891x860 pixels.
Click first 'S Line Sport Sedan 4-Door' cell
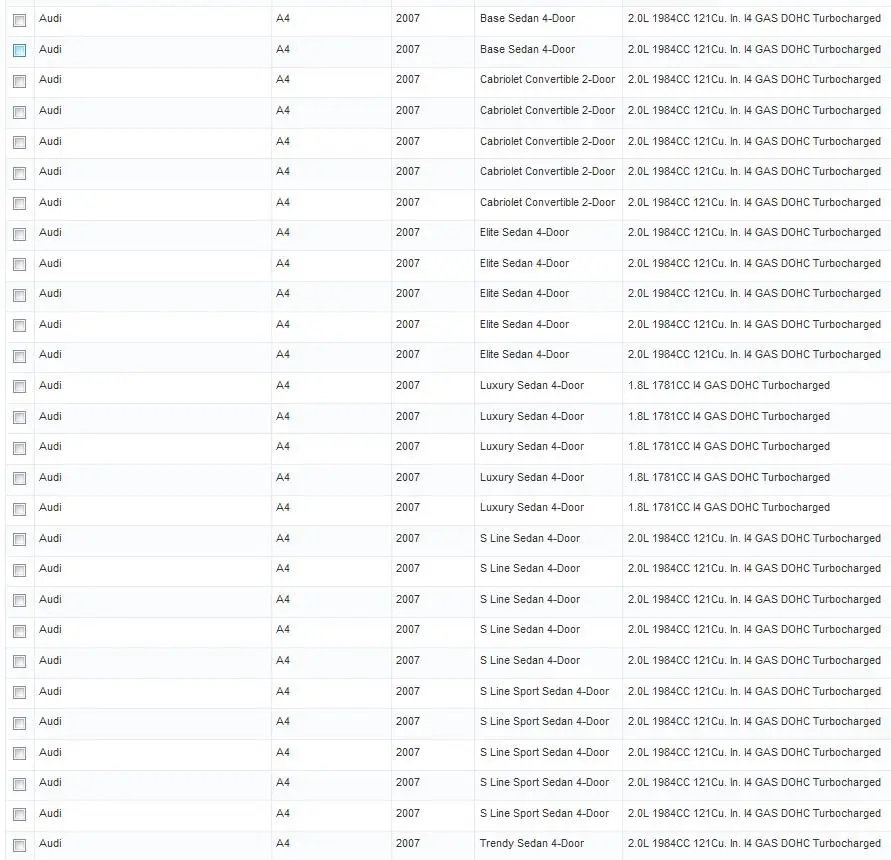point(544,691)
